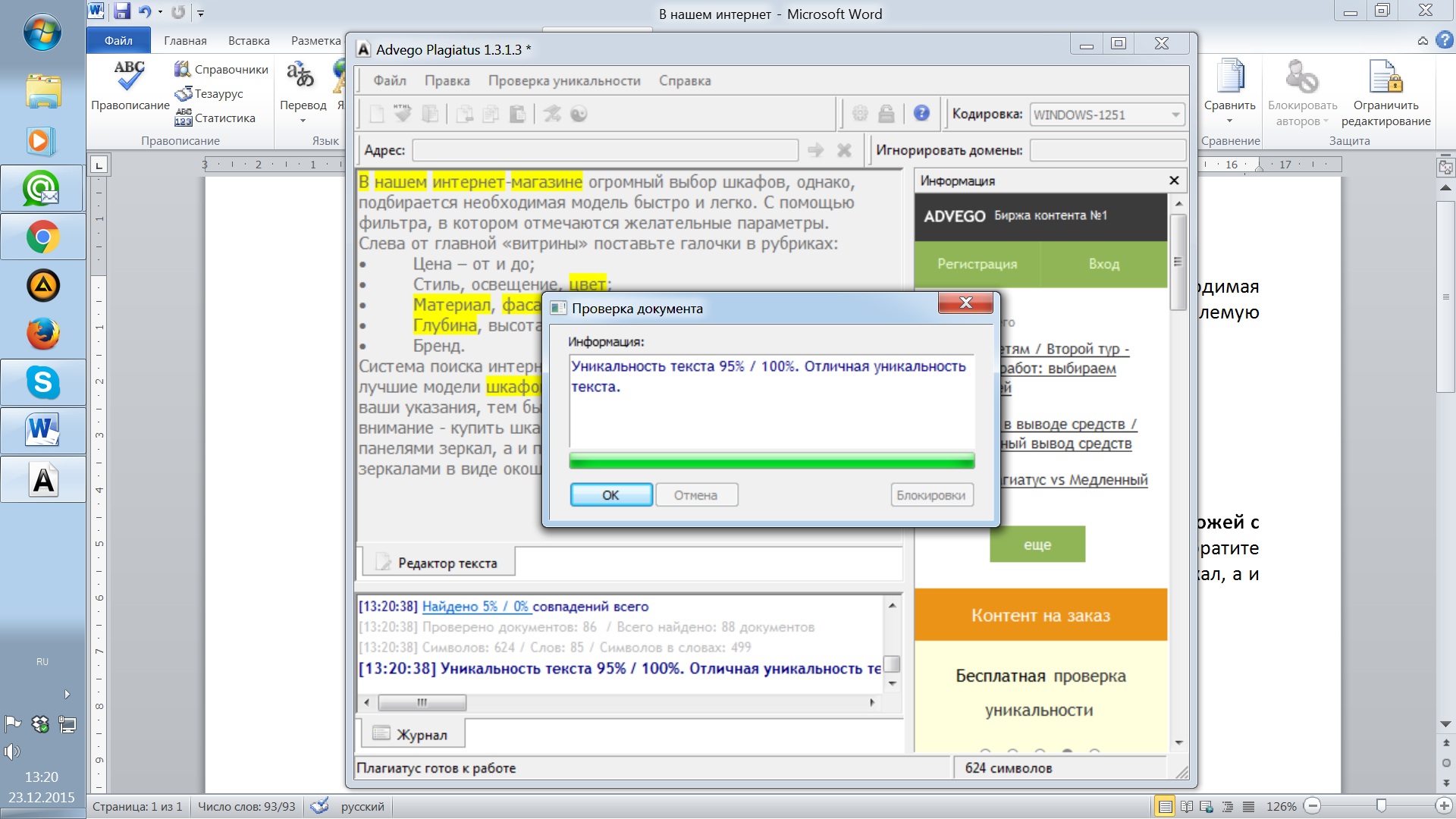Open the Найдено 5% / 0% log link
Screen dimensions: 1456x819
475,606
